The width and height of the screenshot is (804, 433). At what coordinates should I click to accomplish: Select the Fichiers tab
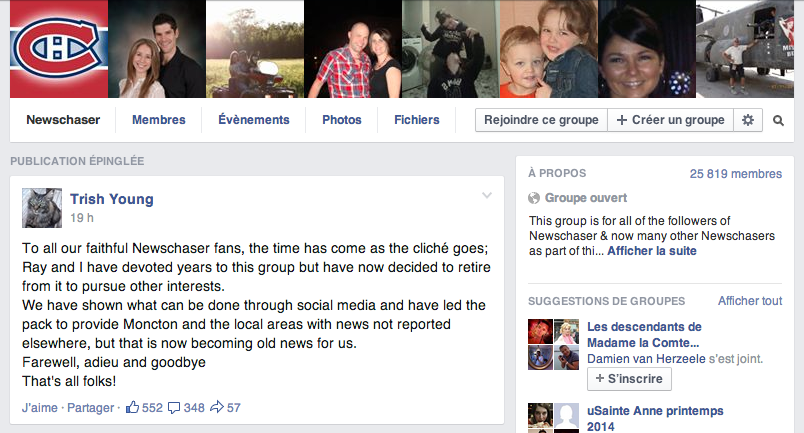(x=417, y=120)
